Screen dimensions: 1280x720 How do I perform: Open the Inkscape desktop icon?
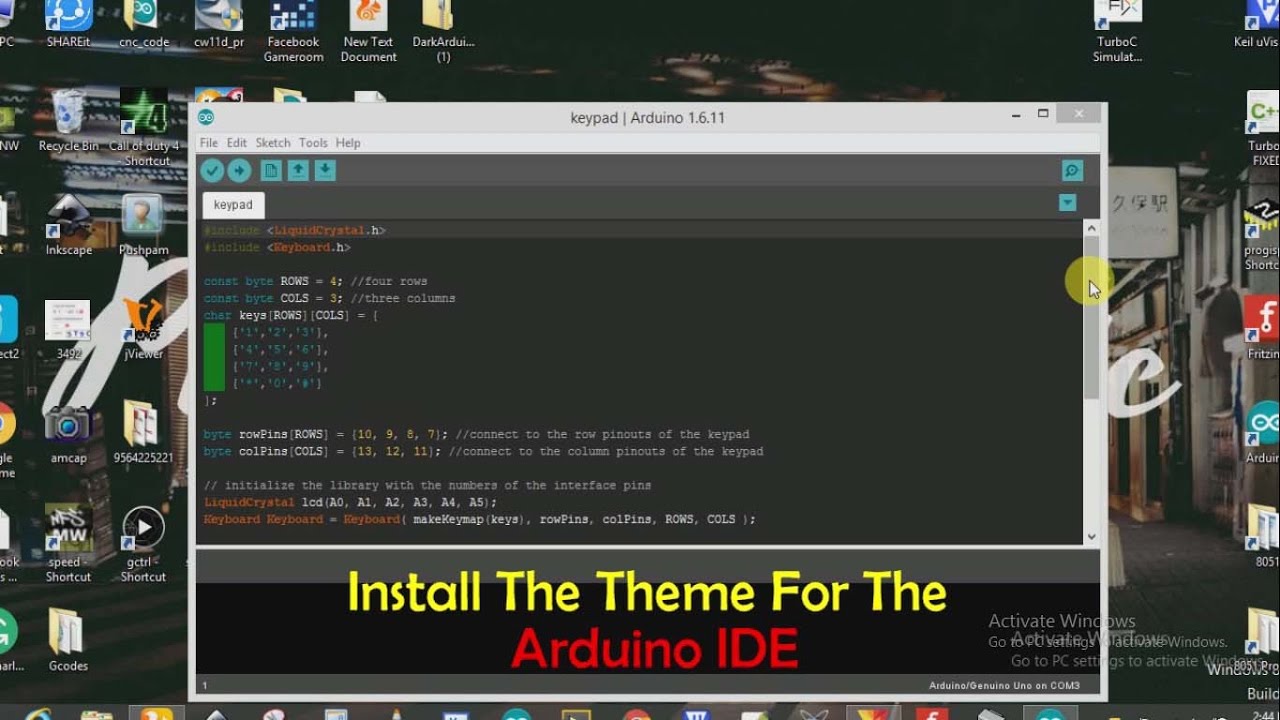(68, 225)
